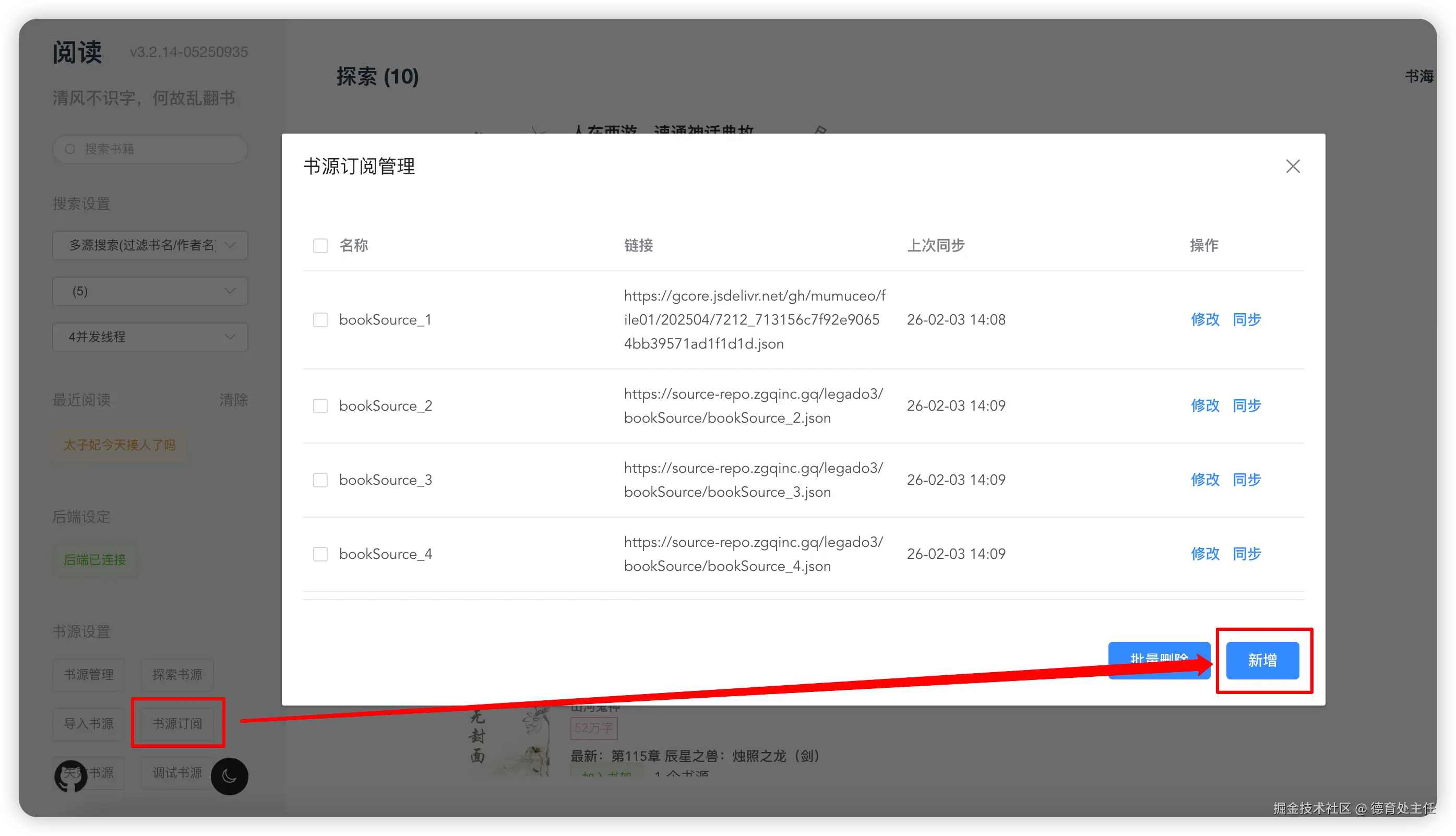Screen dimensions: 1456x836
Task: Click the search magnifier icon
Action: [x=70, y=149]
